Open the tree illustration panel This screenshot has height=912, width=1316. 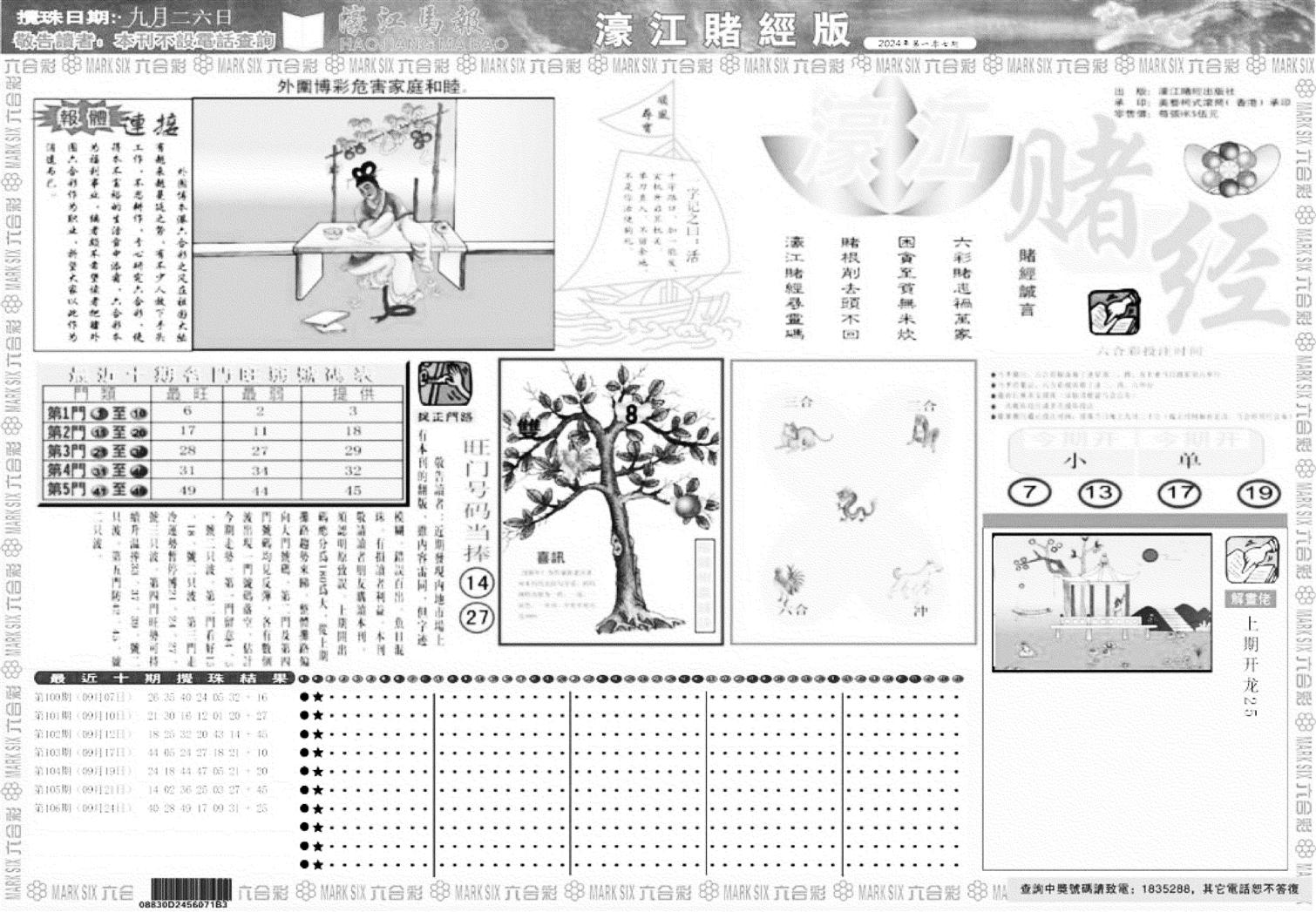pos(611,502)
